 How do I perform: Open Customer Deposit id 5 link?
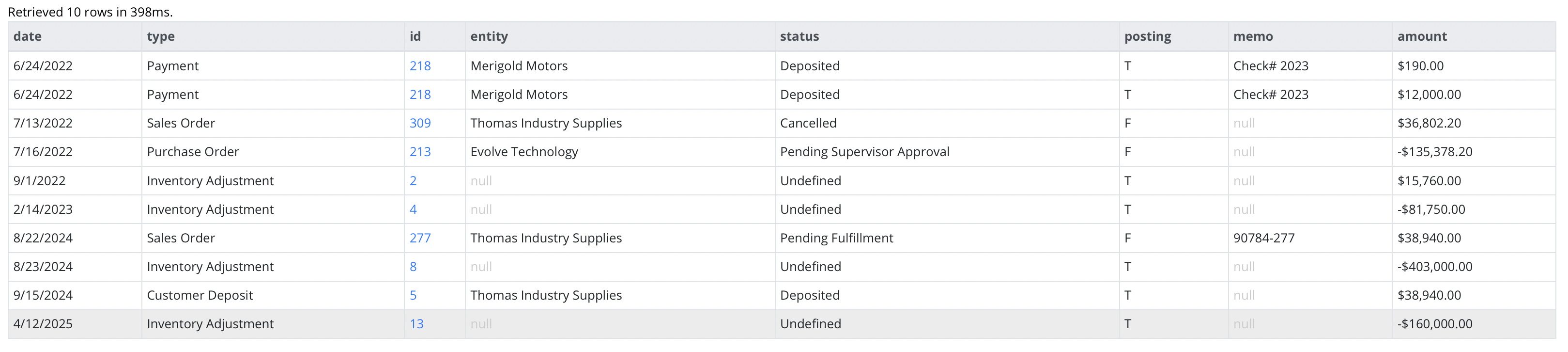click(413, 295)
